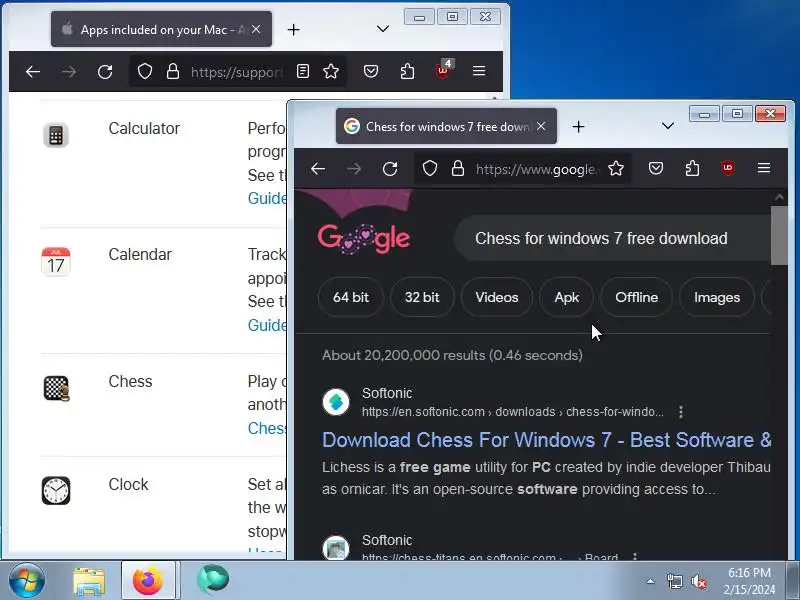This screenshot has height=600, width=800.
Task: Open Extensions icon in Apple window
Action: [407, 71]
